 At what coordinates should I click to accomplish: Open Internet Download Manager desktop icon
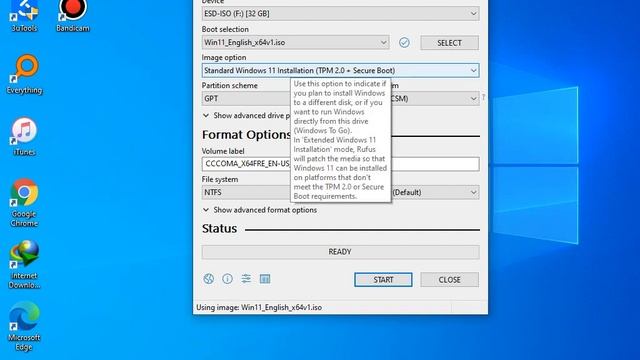tap(24, 264)
